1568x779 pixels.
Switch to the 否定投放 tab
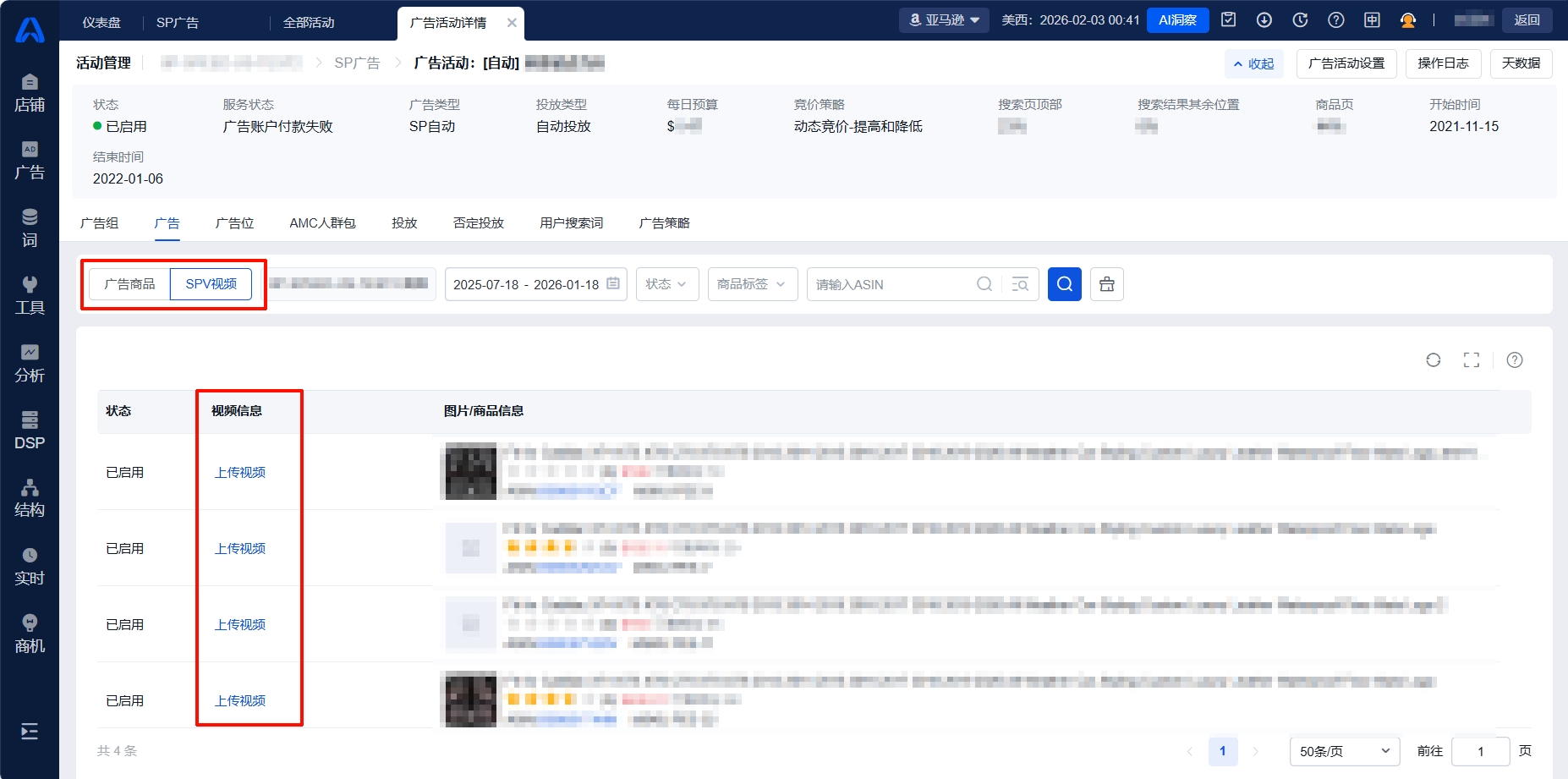coord(478,223)
